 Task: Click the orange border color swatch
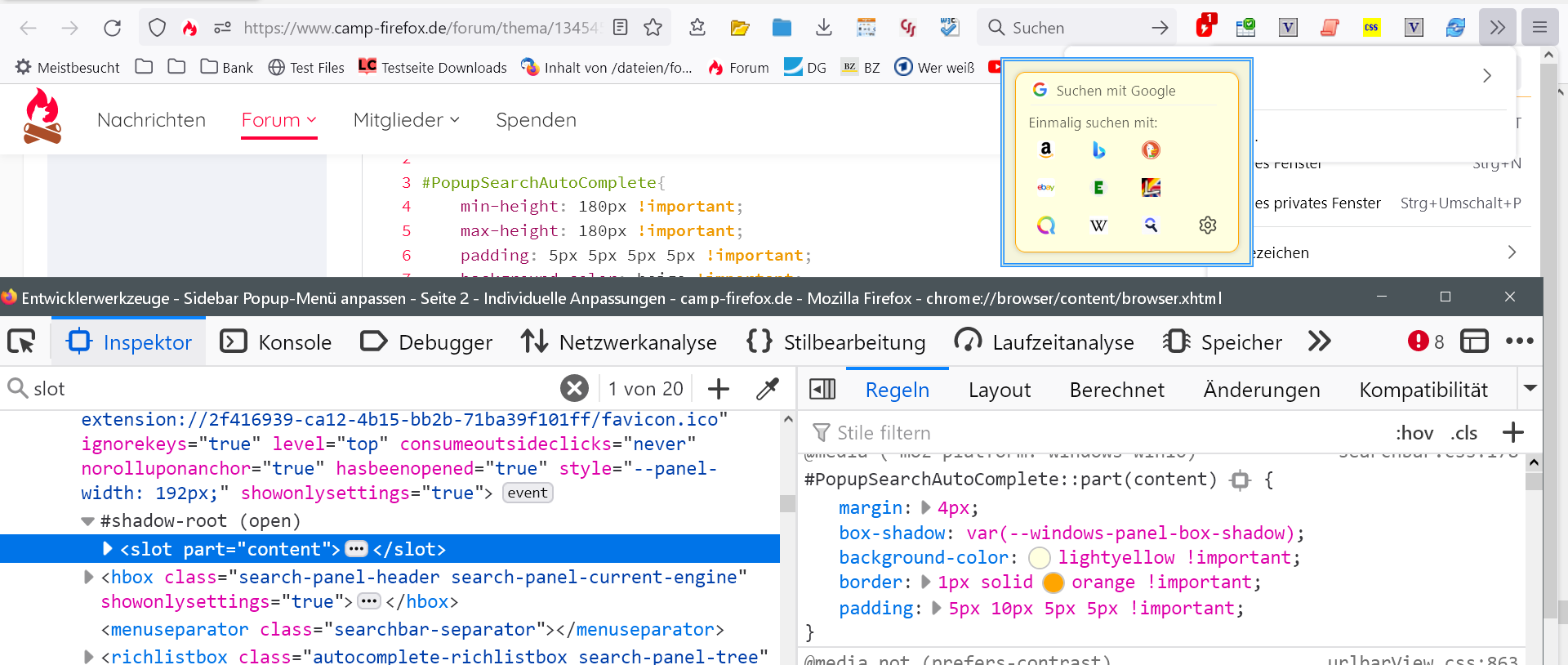click(x=1053, y=582)
